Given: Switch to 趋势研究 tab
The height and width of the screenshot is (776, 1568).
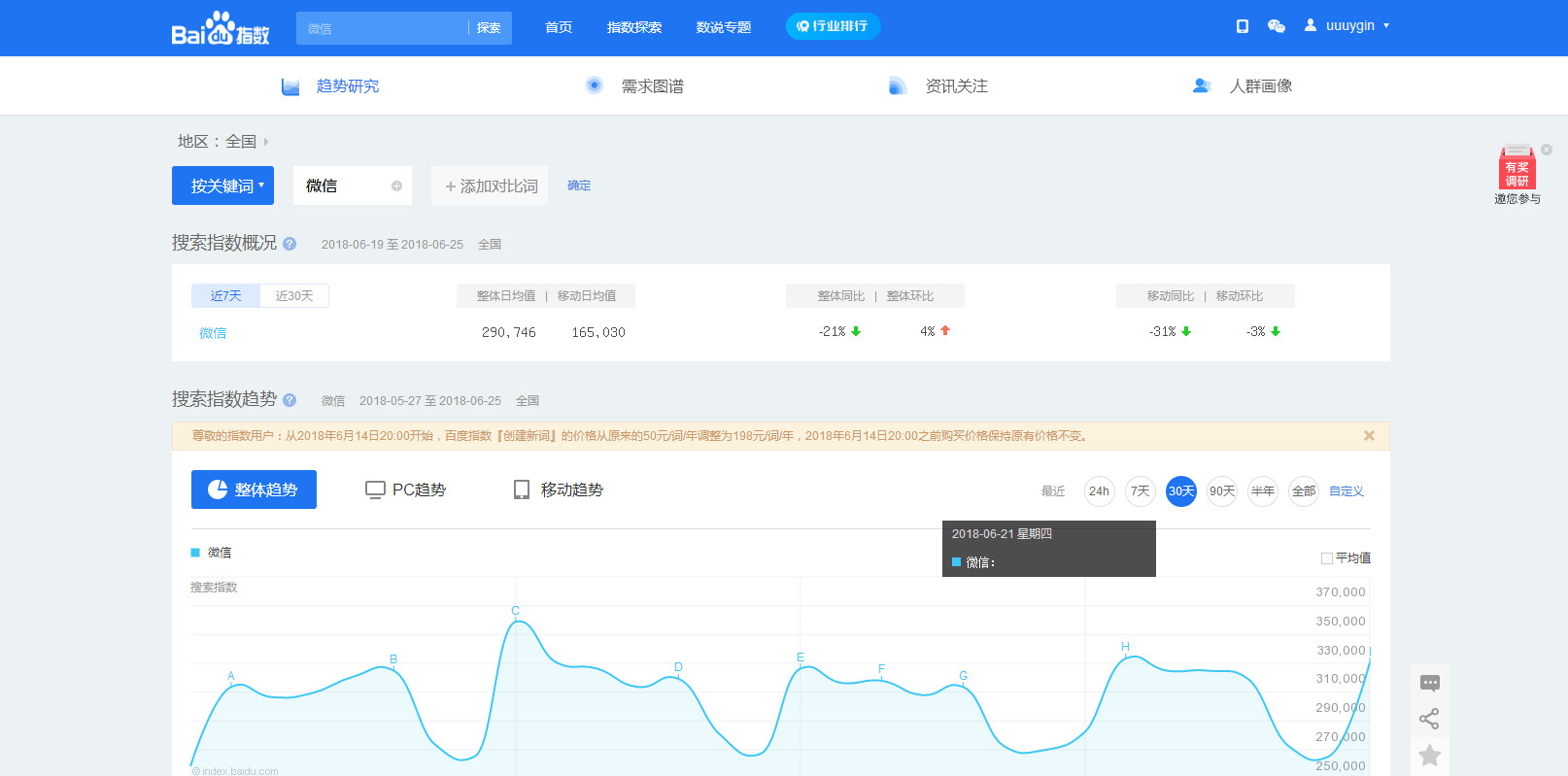Looking at the screenshot, I should click(x=348, y=86).
